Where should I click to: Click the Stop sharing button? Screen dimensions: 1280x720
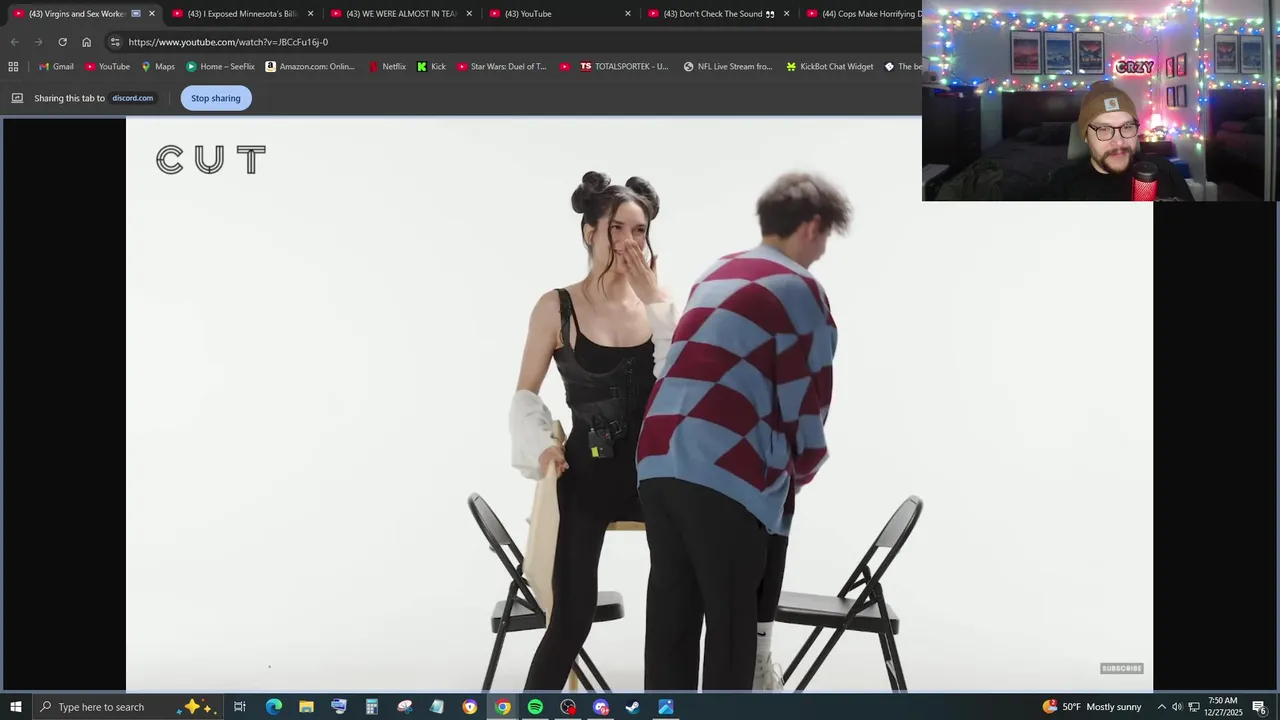216,98
